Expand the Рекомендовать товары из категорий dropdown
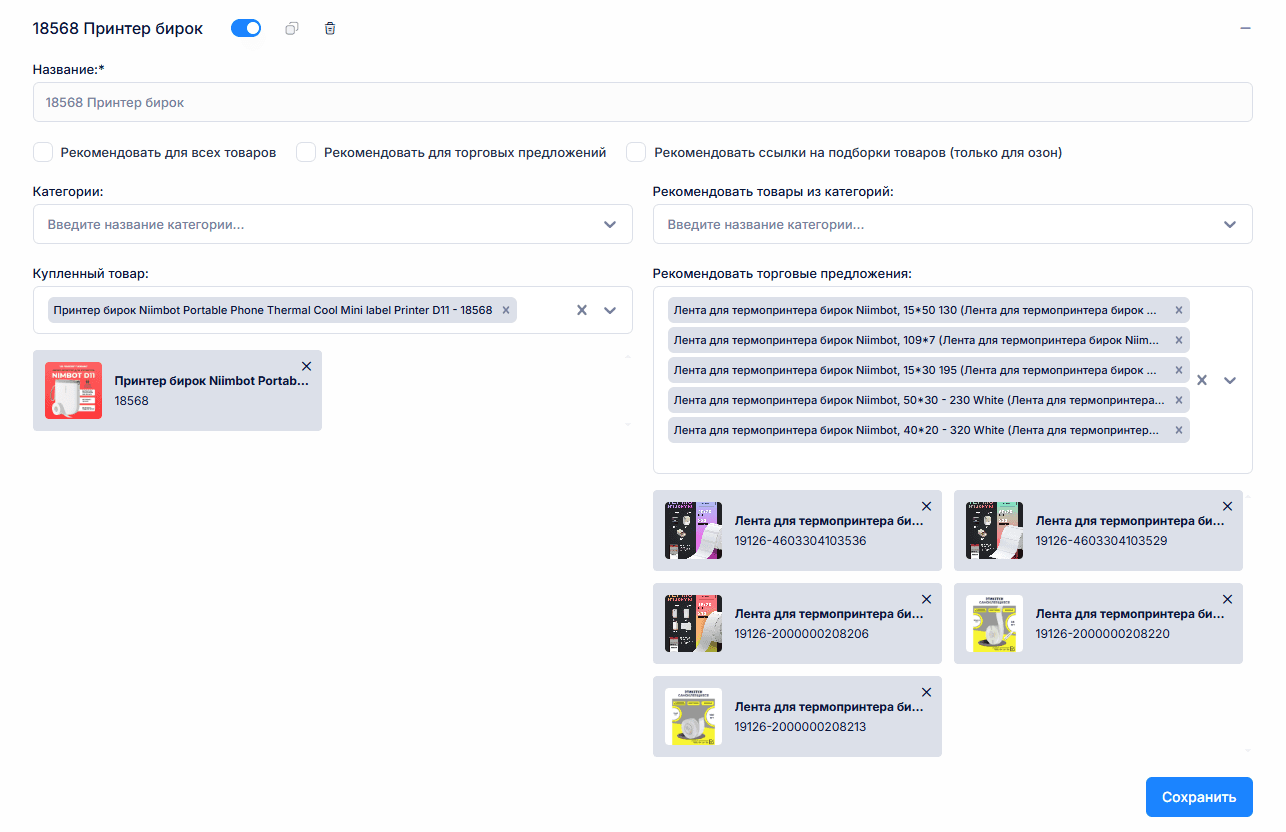1286x832 pixels. coord(1230,225)
